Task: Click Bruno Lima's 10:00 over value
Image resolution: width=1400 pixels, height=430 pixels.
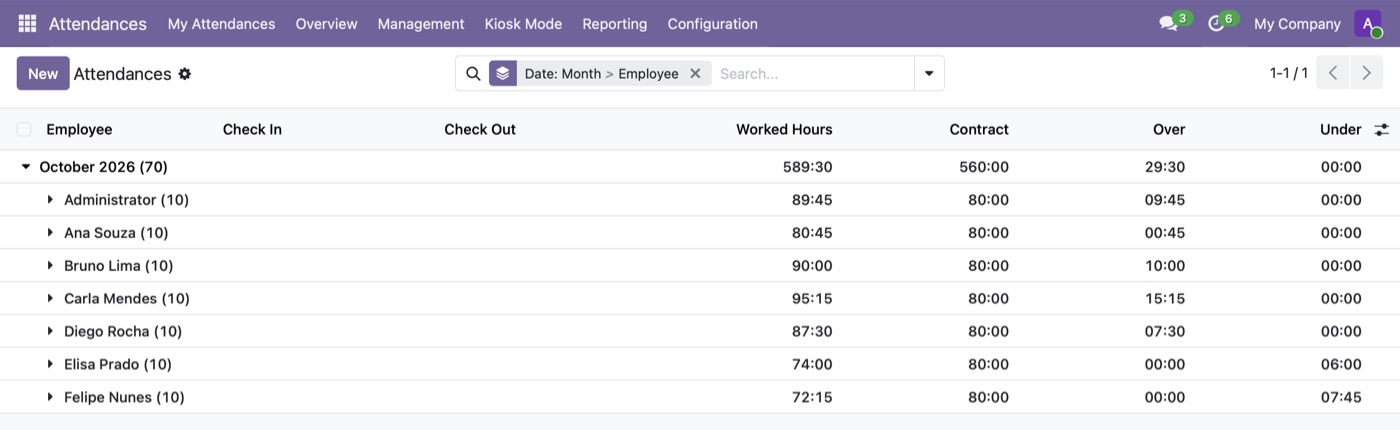Action: click(x=1165, y=266)
